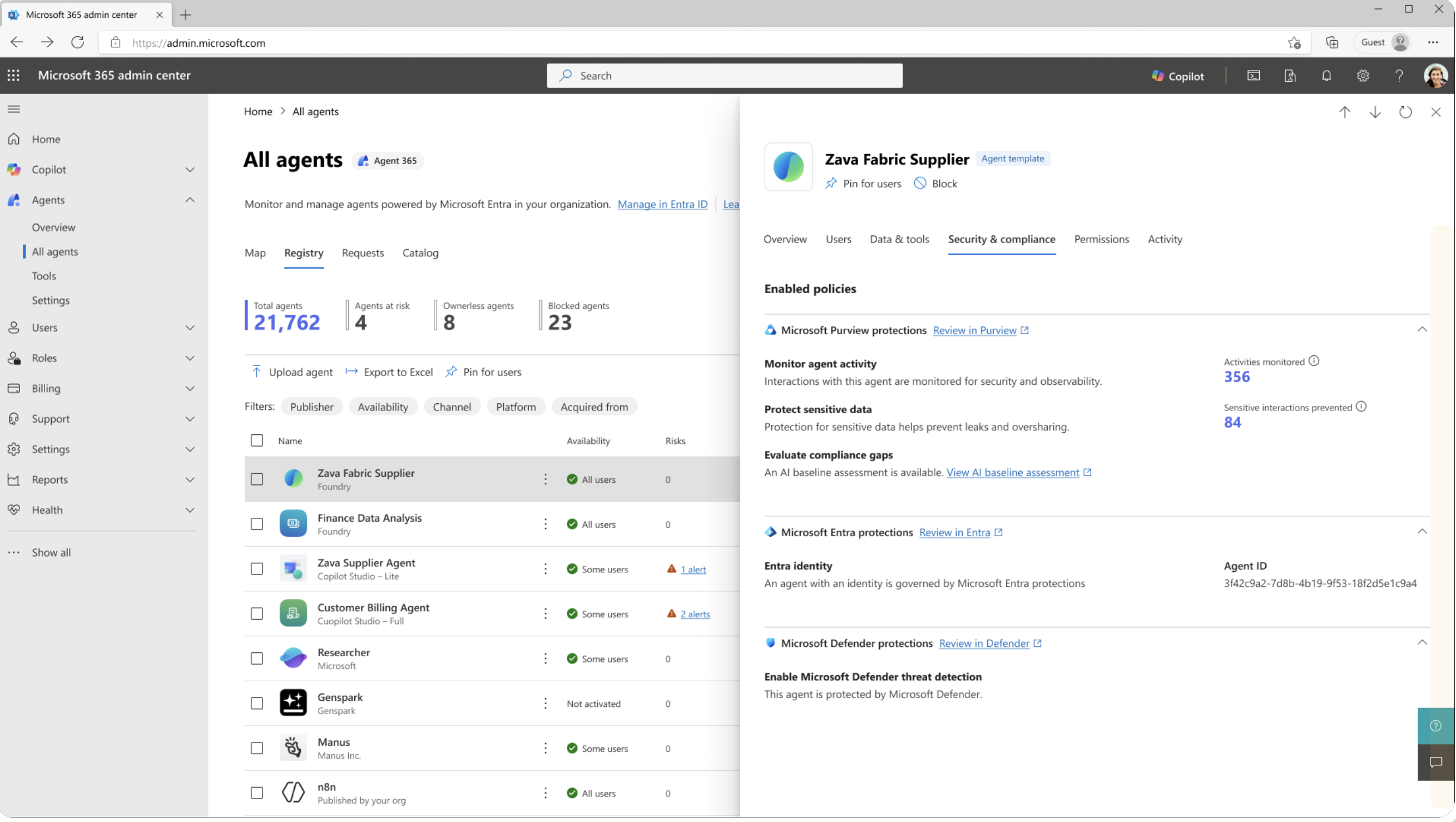Open the help question mark icon
This screenshot has width=1456, height=822.
pos(1399,76)
